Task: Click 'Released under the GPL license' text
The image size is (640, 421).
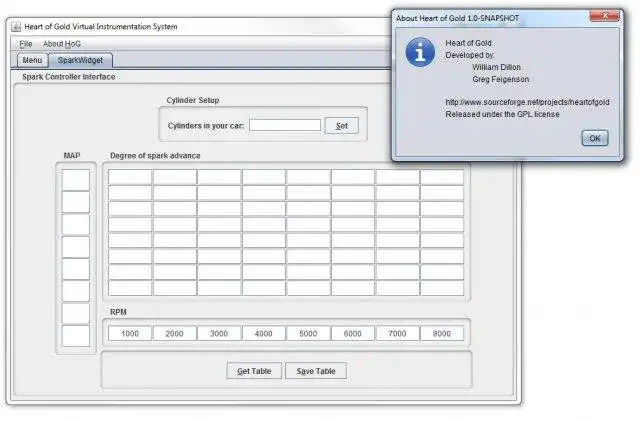Action: click(x=502, y=114)
